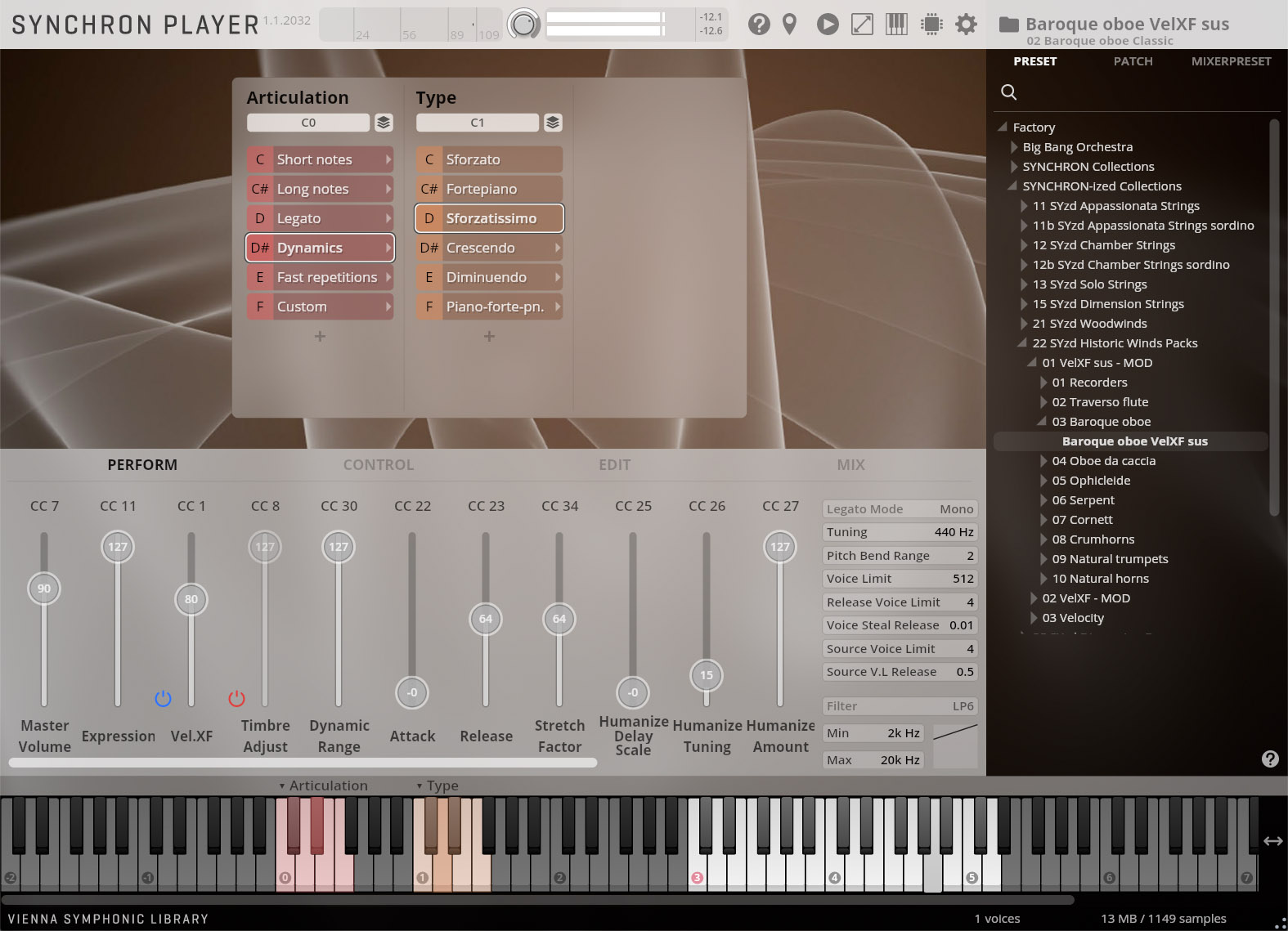Select the Diminuendo type
The width and height of the screenshot is (1288, 931).
pyautogui.click(x=489, y=277)
